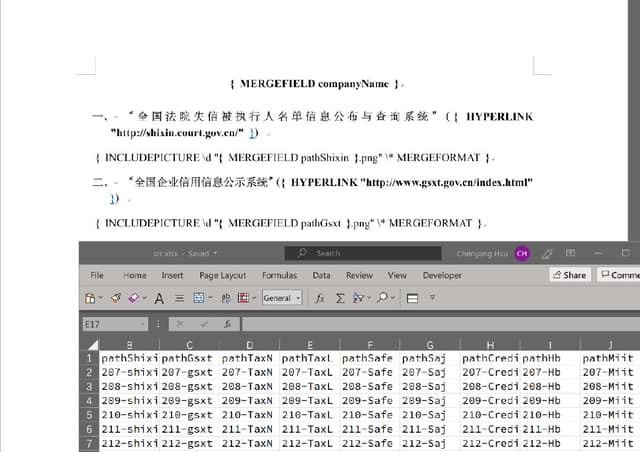Click the Share button
Image resolution: width=640 pixels, height=452 pixels.
coord(569,275)
